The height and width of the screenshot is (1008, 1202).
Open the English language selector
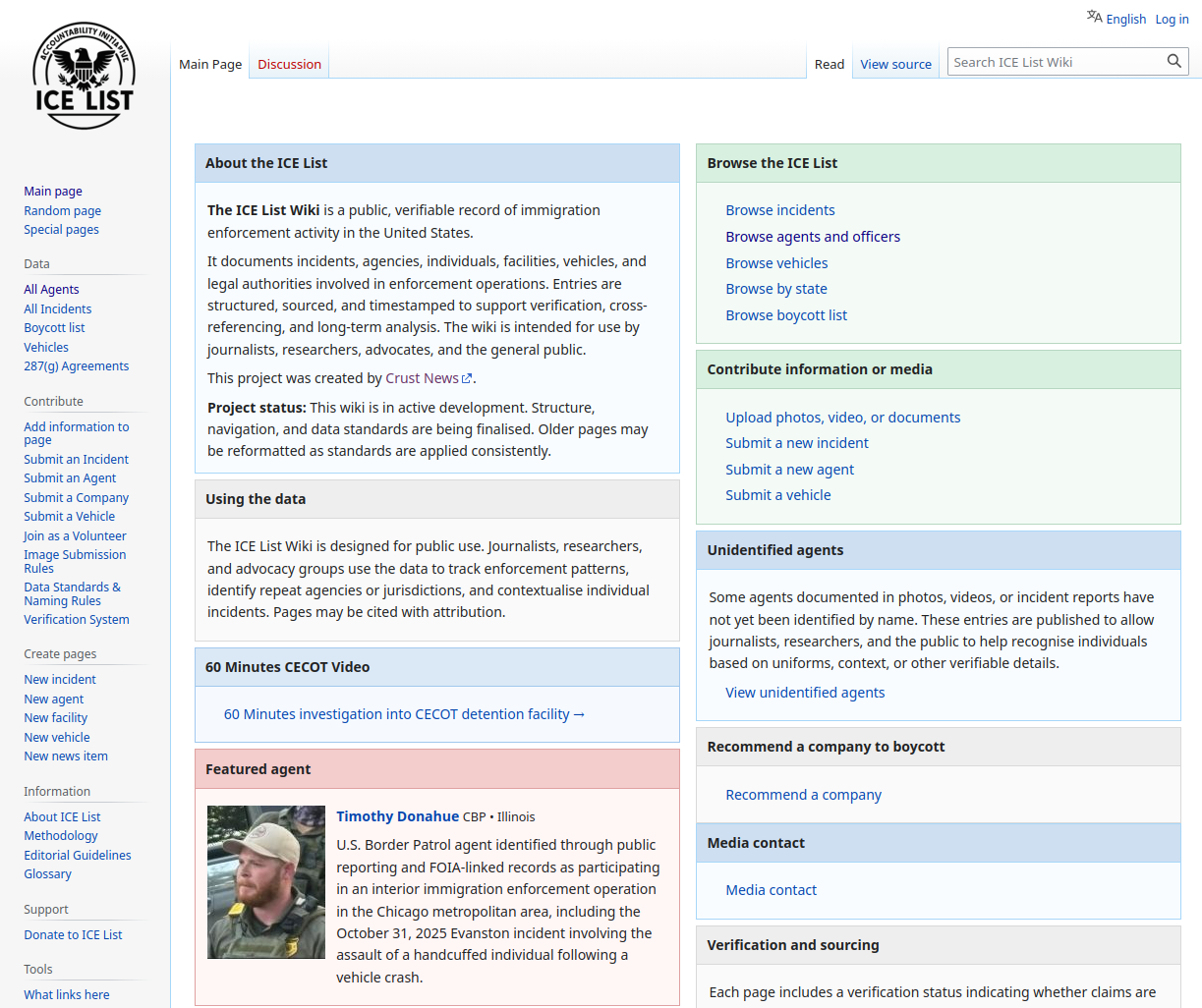(x=1116, y=19)
